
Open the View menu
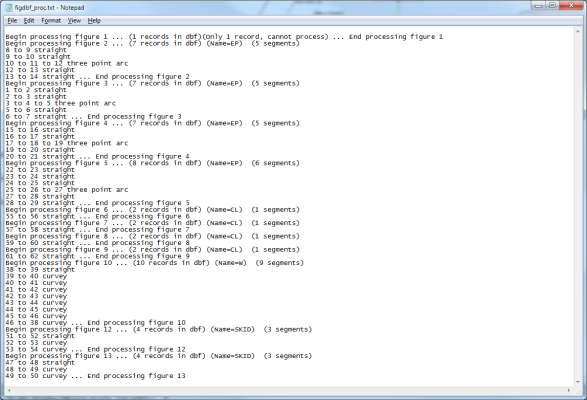click(74, 21)
